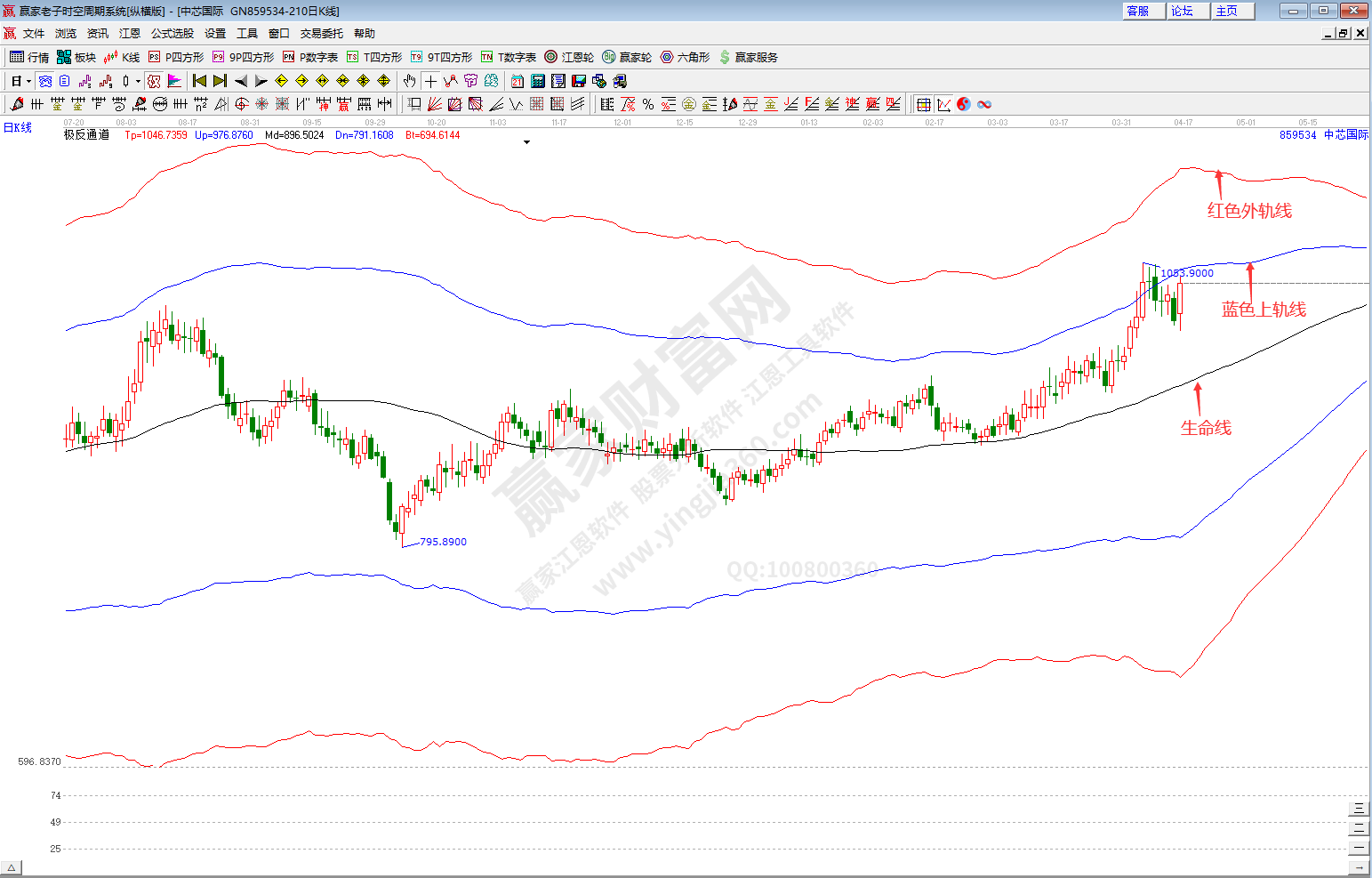Select the hand pan tool
Viewport: 1372px width, 878px height.
(x=409, y=81)
